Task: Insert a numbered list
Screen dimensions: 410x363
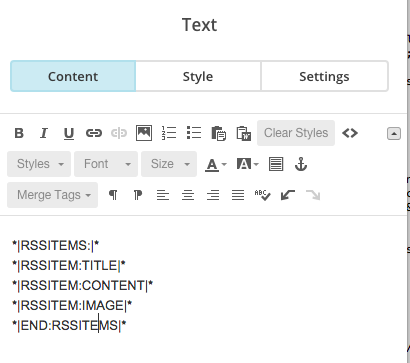Action: click(169, 133)
